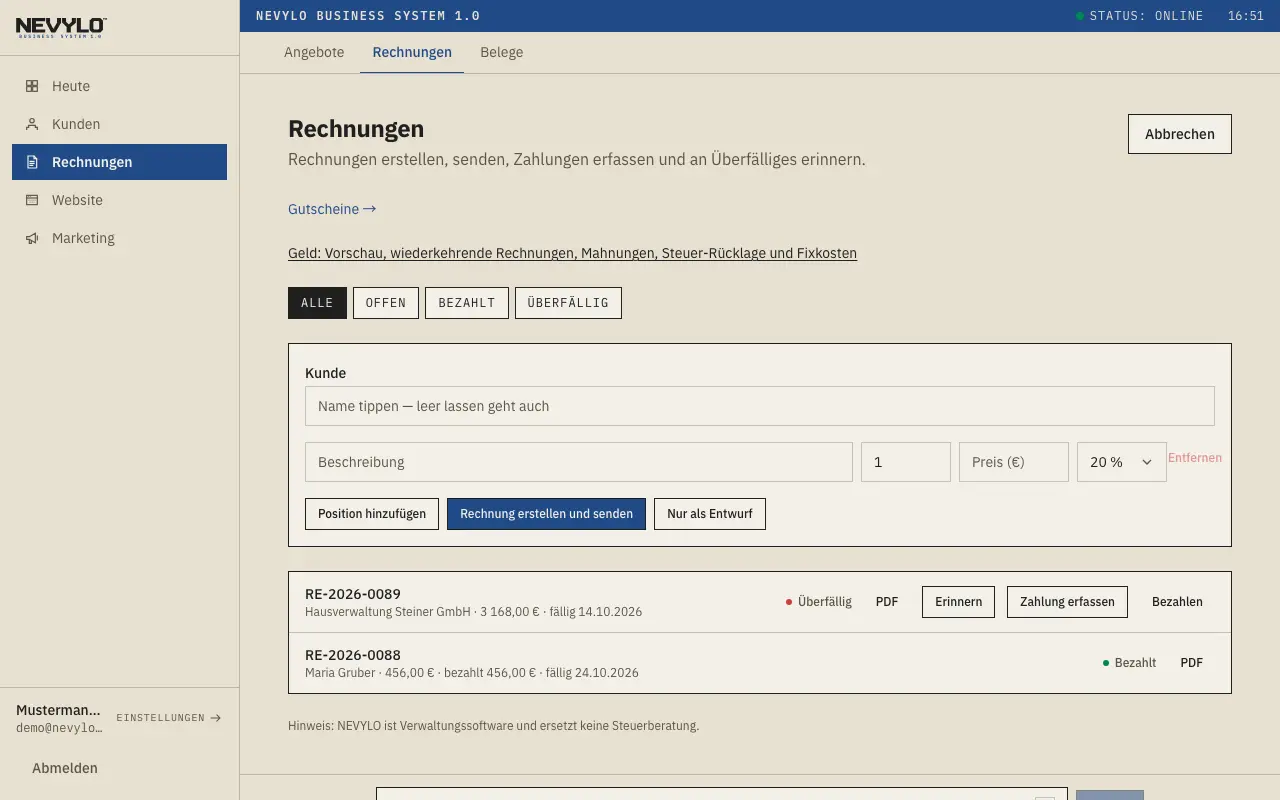Image resolution: width=1280 pixels, height=800 pixels.
Task: Follow the Gutscheine link
Action: click(x=332, y=209)
